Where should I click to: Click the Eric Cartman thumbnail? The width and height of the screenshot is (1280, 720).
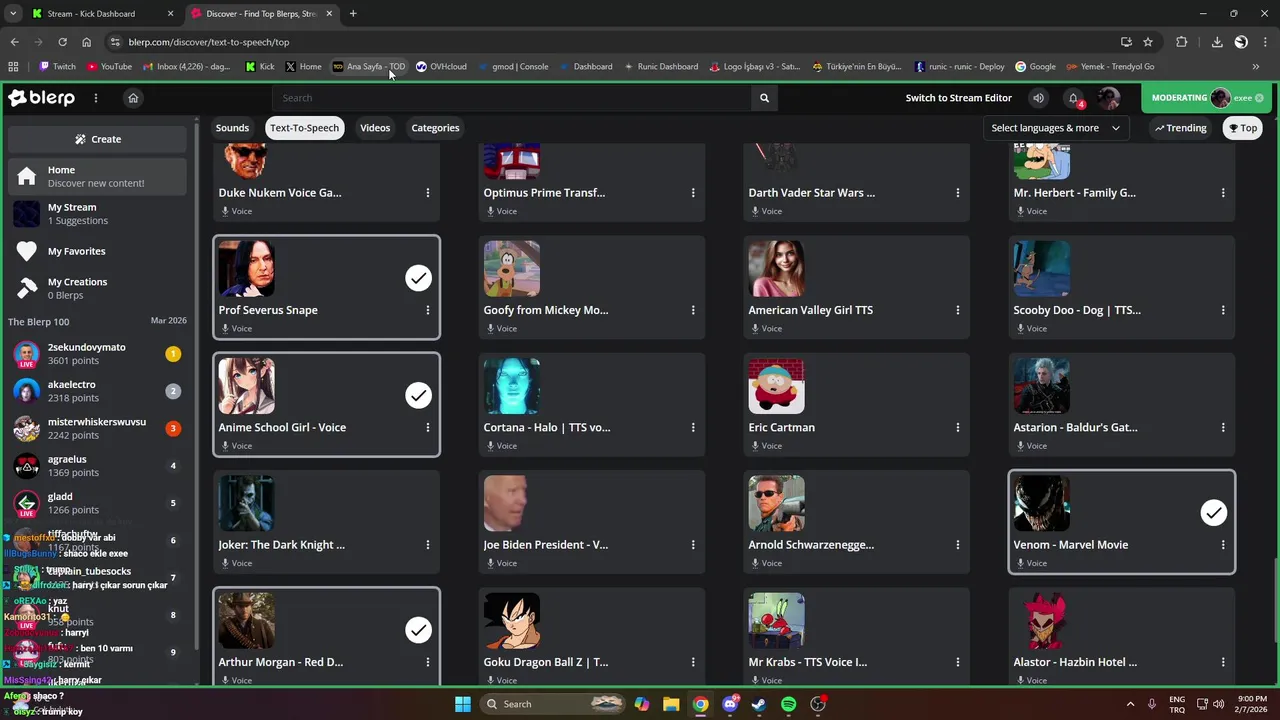click(x=776, y=386)
